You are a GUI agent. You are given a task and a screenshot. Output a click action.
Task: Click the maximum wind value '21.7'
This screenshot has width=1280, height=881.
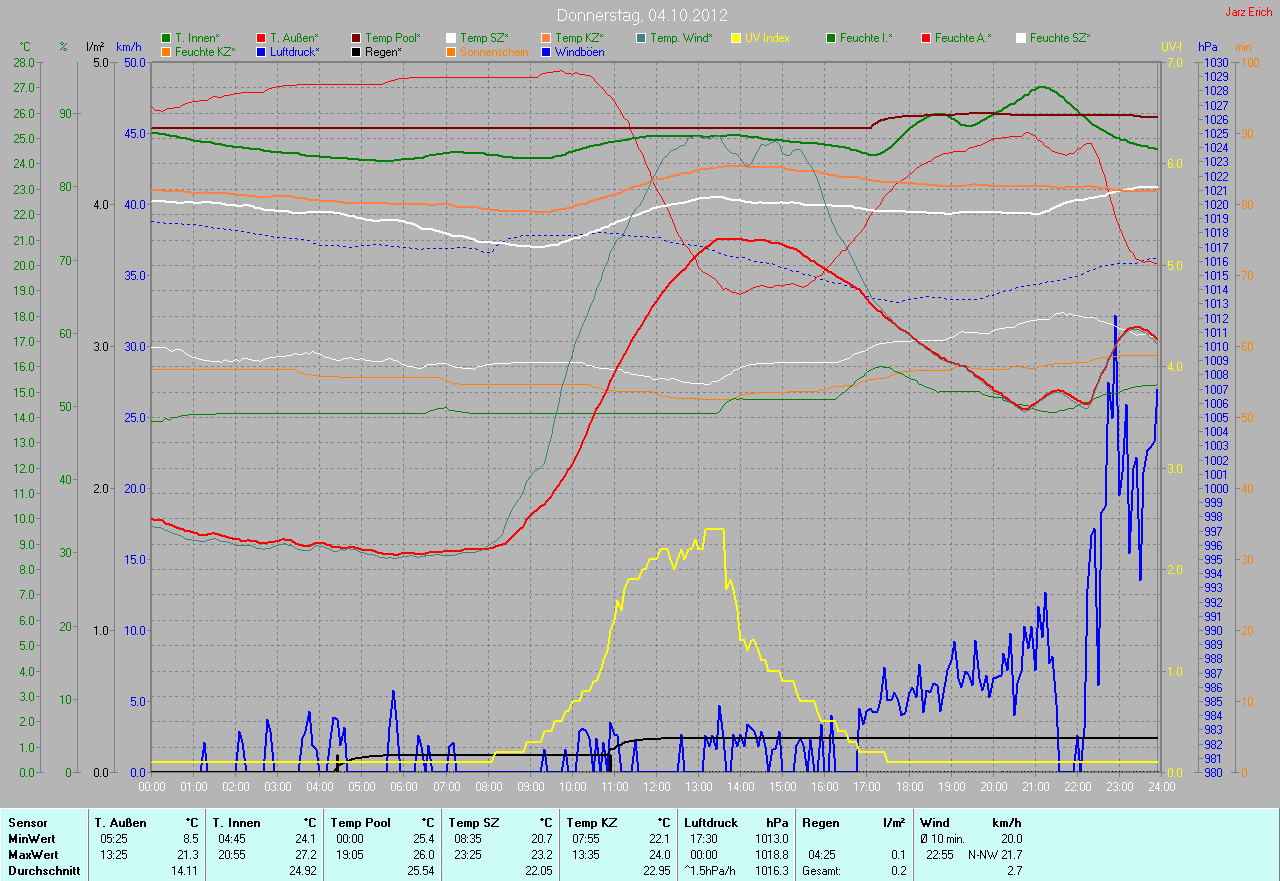tap(1011, 855)
